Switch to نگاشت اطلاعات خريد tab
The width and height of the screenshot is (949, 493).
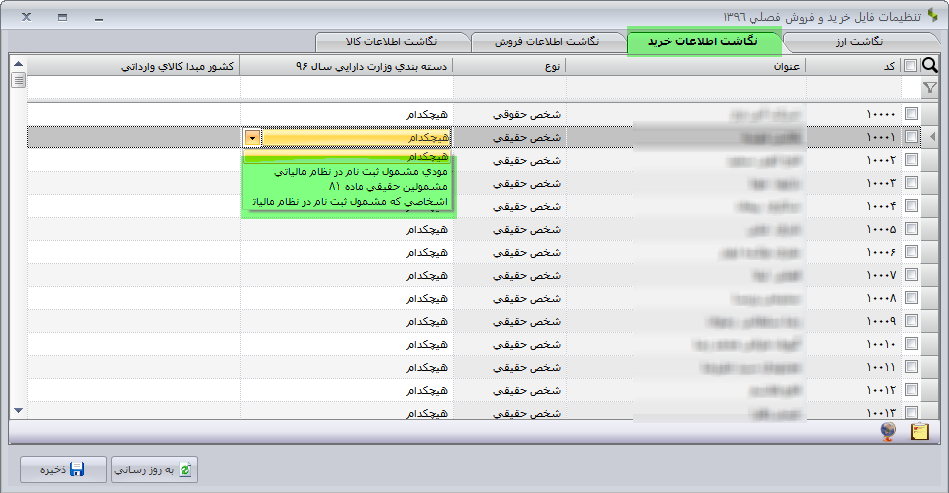(703, 41)
